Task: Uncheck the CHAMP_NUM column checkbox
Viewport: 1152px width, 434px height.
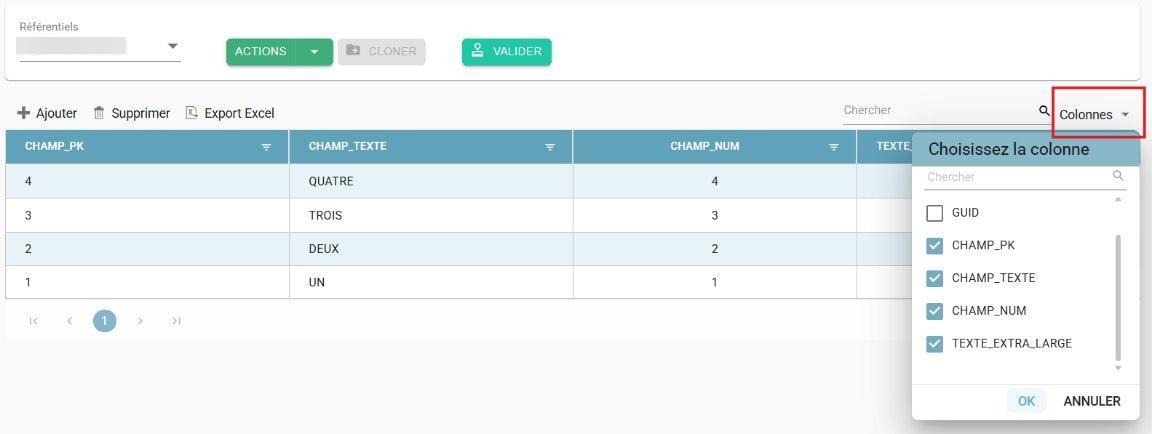Action: [935, 311]
